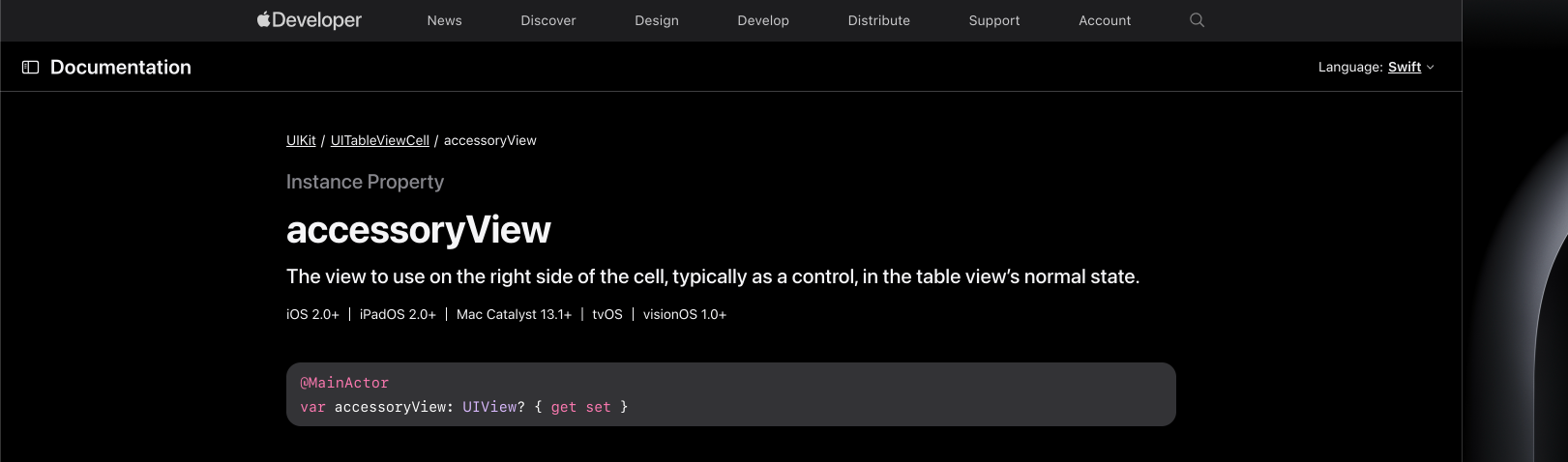Go to the UITableViewCell breadcrumb link

coord(379,141)
